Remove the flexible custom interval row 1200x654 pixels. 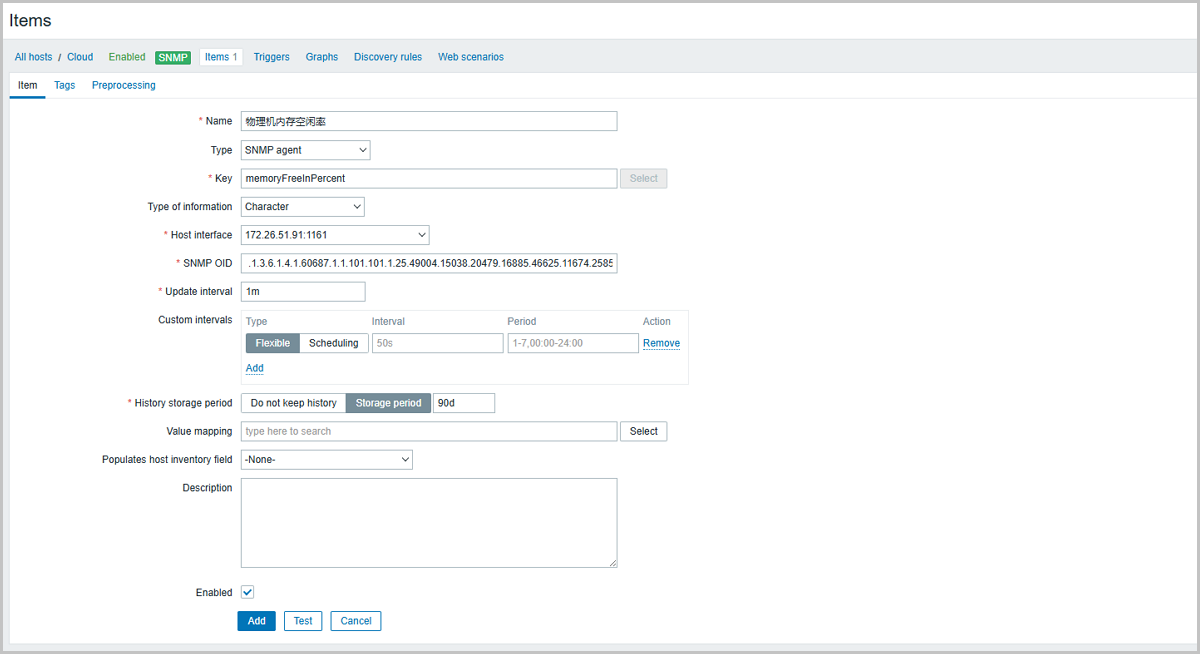coord(660,342)
